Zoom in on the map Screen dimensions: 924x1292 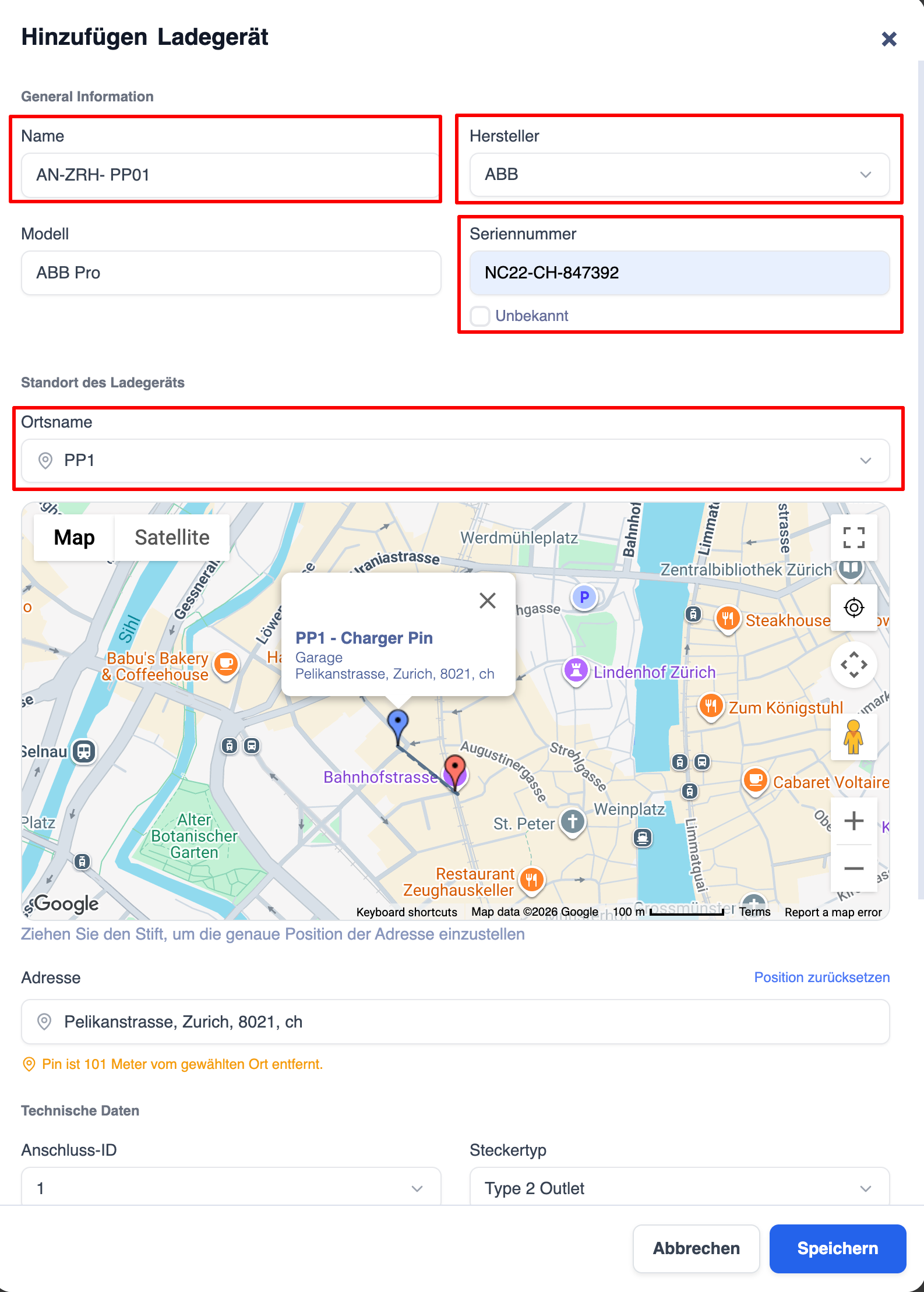tap(854, 821)
